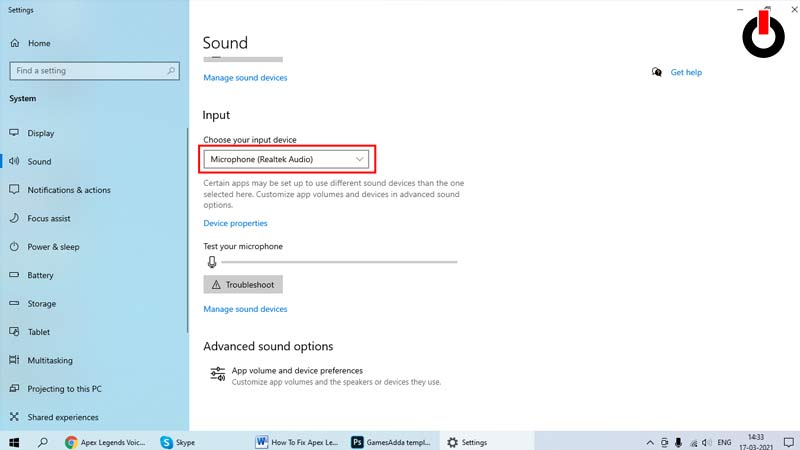Click the ENG language indicator
The width and height of the screenshot is (800, 450).
point(724,442)
